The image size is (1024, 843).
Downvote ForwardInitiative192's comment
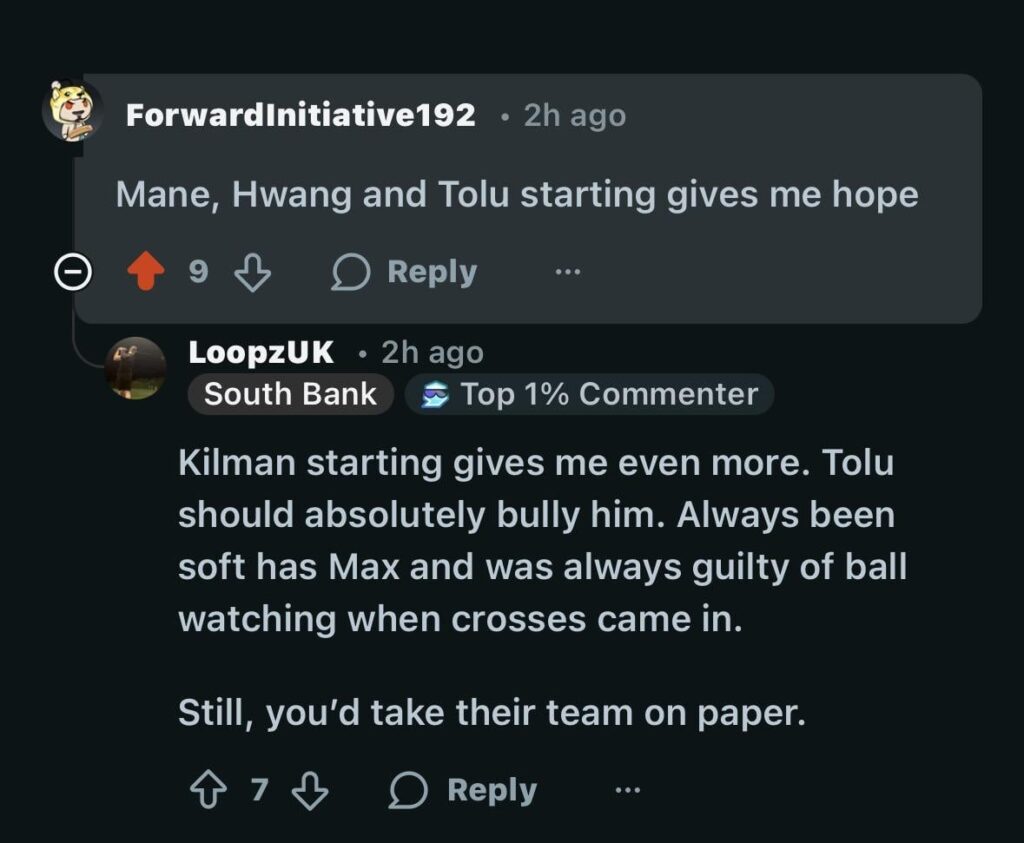(x=253, y=270)
